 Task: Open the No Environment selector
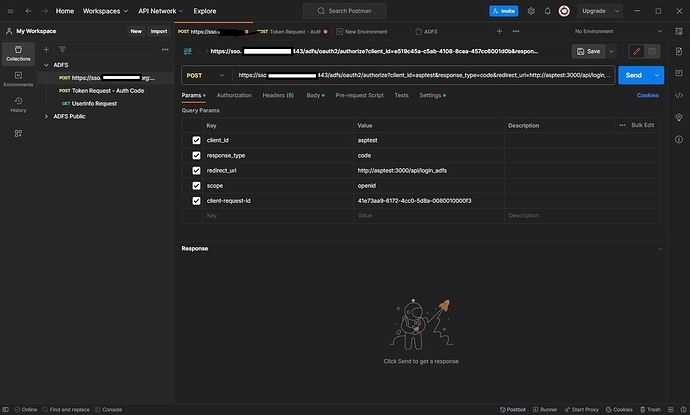618,31
